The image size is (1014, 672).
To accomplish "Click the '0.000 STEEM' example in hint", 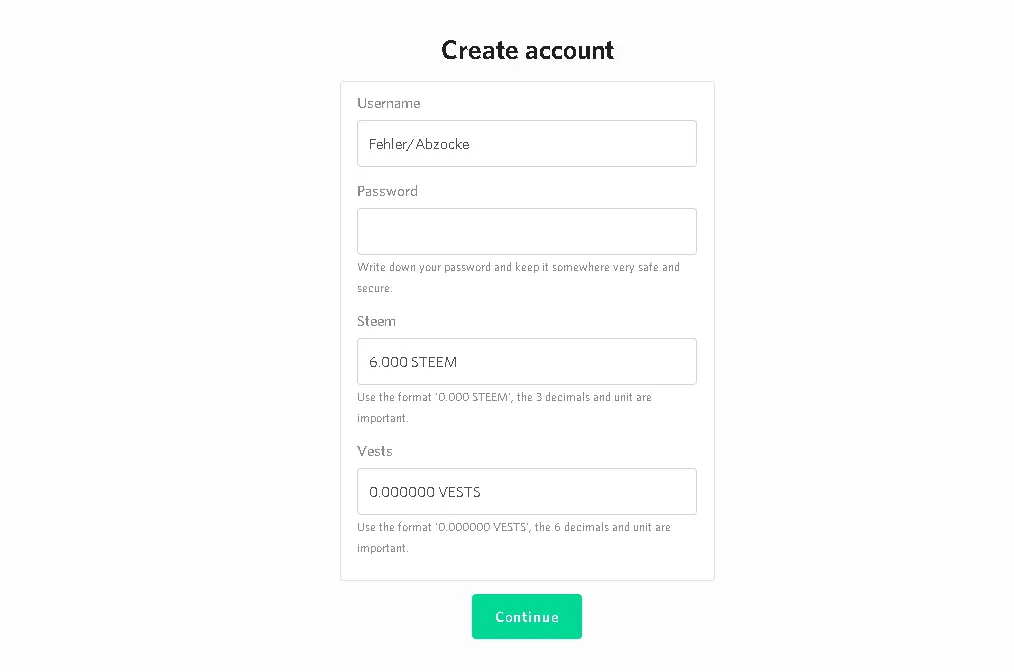I will coord(473,397).
